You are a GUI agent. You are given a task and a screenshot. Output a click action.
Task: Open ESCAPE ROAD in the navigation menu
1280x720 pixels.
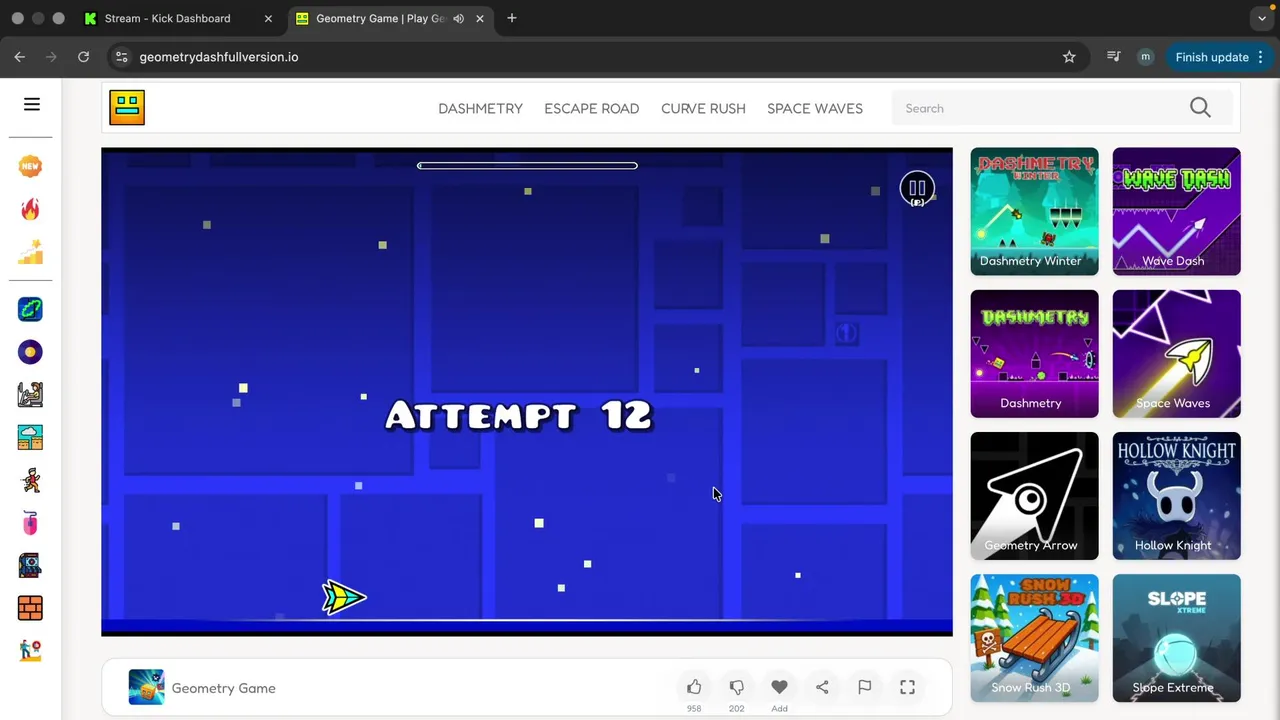coord(592,108)
